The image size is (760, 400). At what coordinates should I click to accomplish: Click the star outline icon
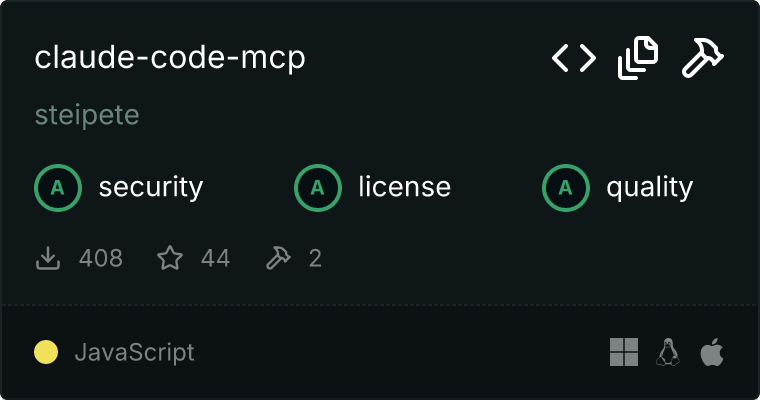point(170,257)
